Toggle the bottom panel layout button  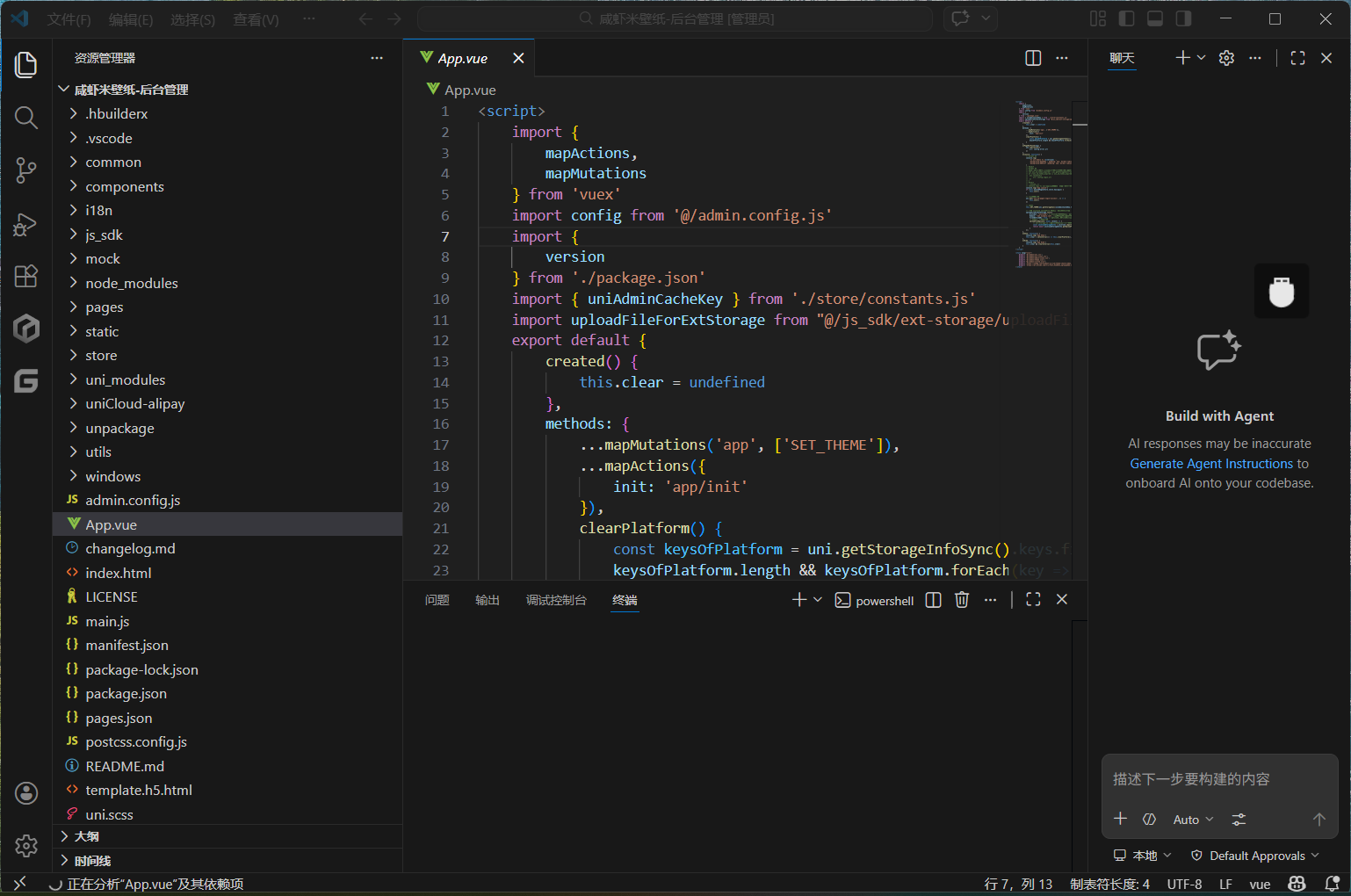click(1155, 18)
